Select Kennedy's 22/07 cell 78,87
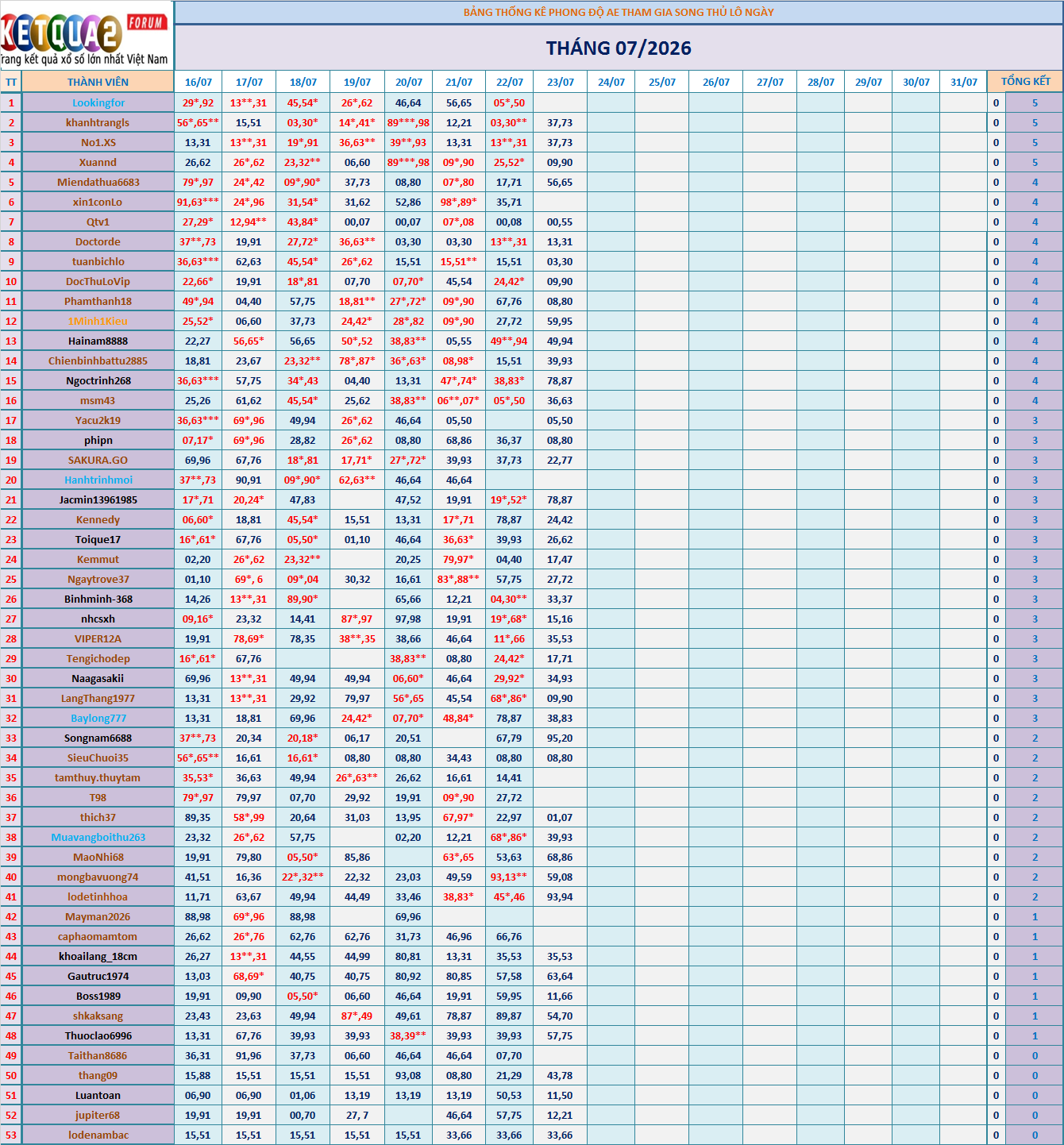 (x=509, y=519)
